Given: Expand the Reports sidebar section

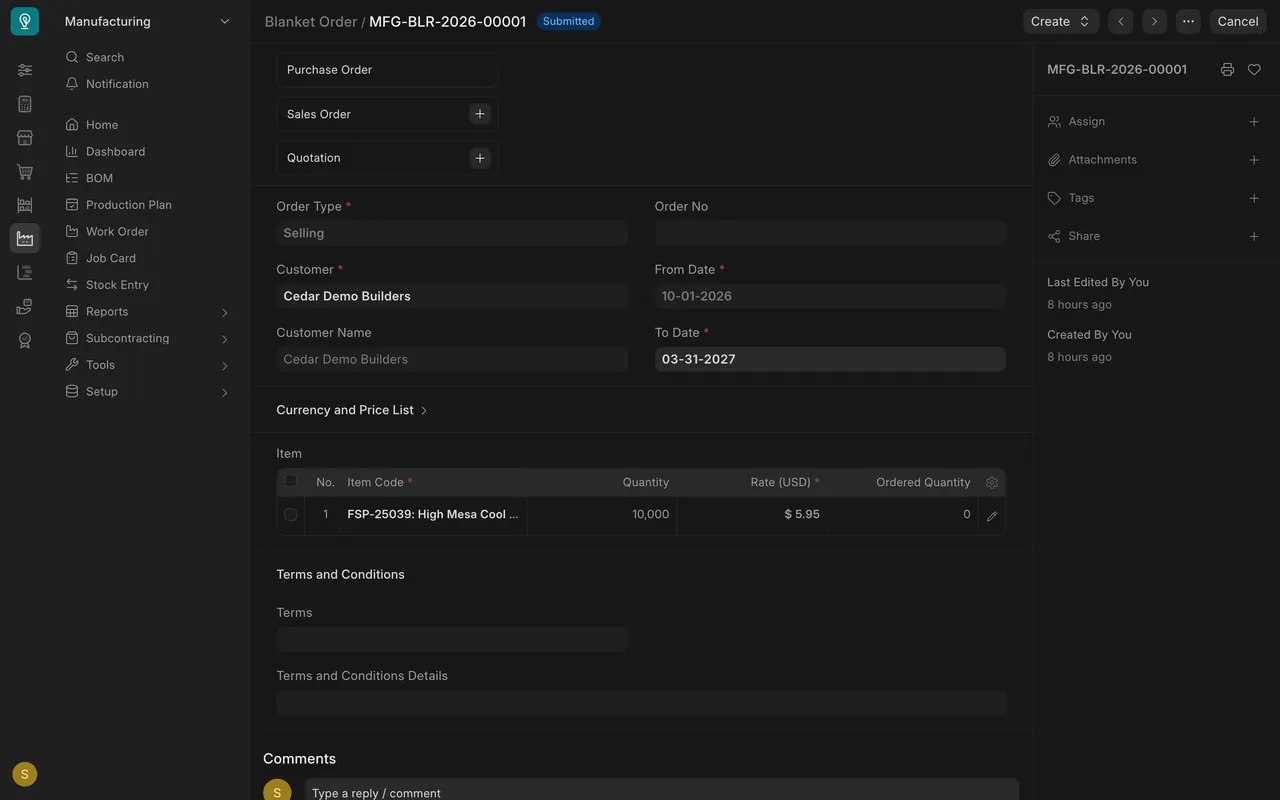Looking at the screenshot, I should click(147, 312).
